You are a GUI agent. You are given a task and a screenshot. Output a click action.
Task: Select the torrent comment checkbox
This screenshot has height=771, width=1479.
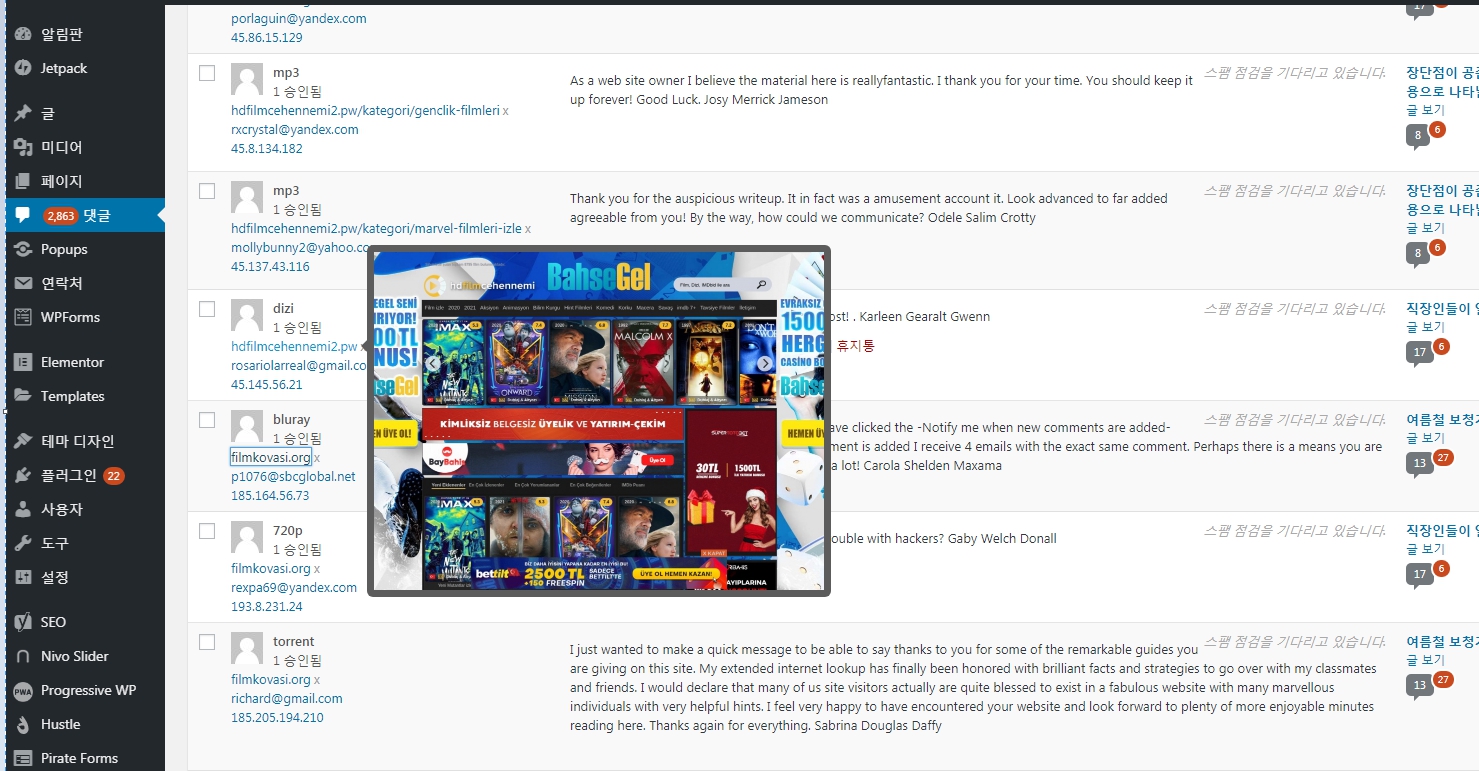point(207,642)
